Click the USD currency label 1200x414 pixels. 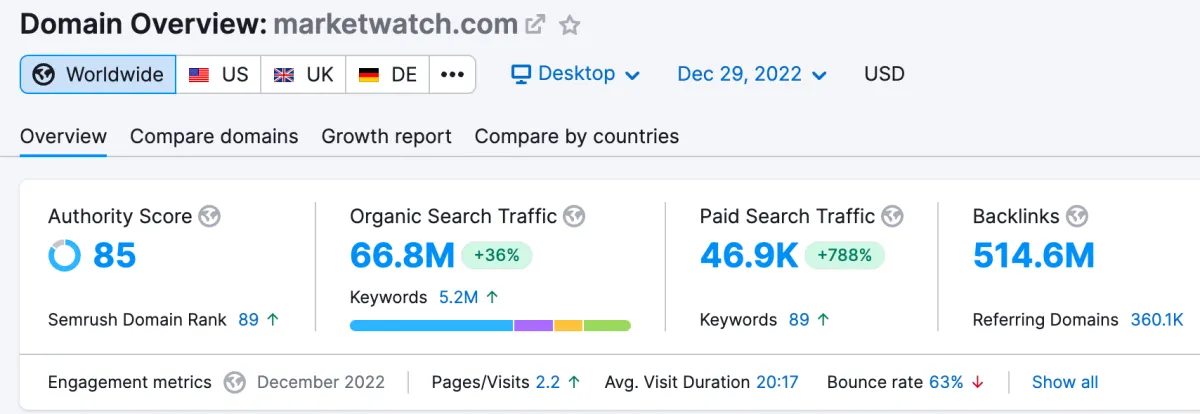click(884, 74)
